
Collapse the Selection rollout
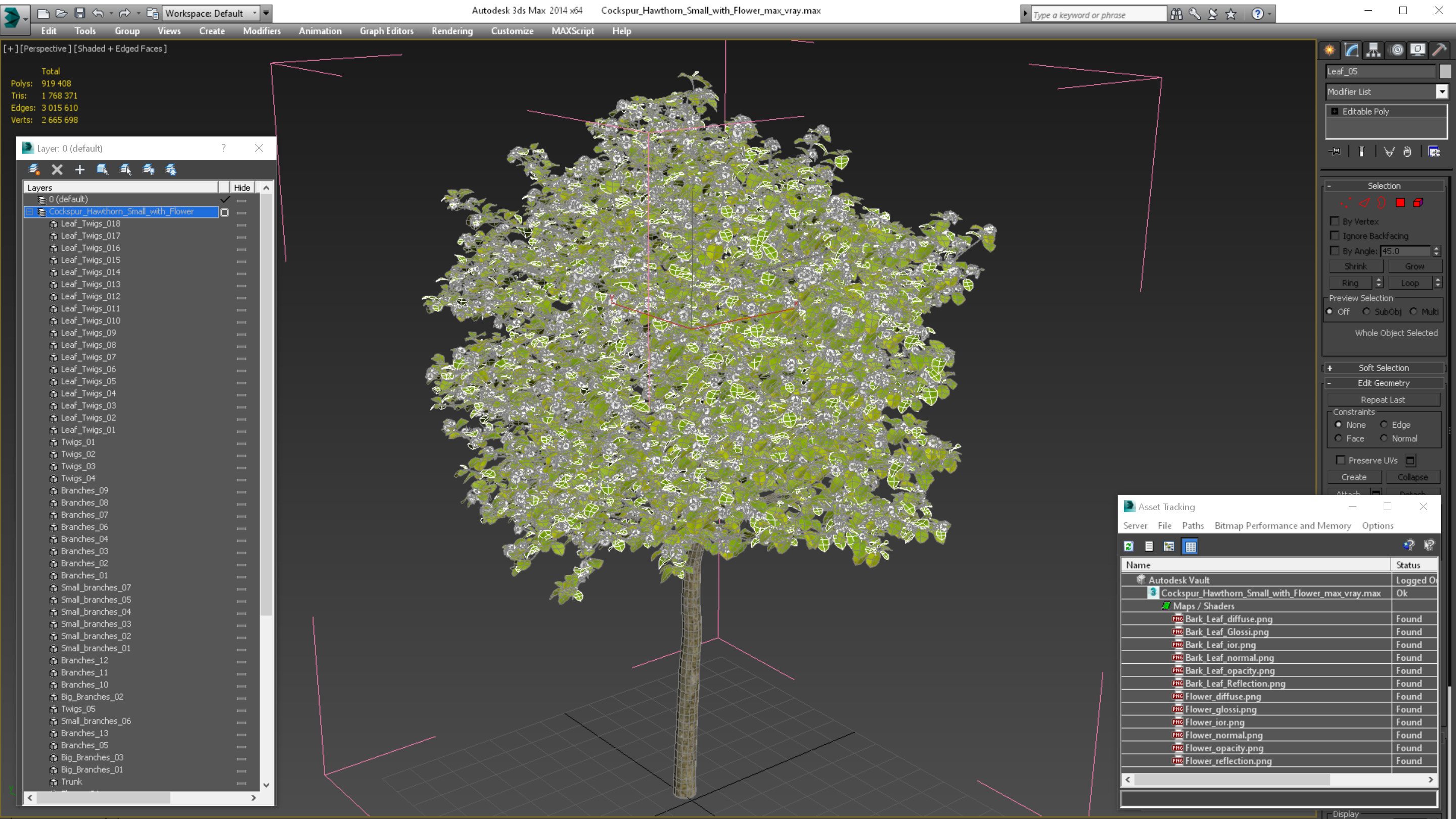[x=1384, y=186]
